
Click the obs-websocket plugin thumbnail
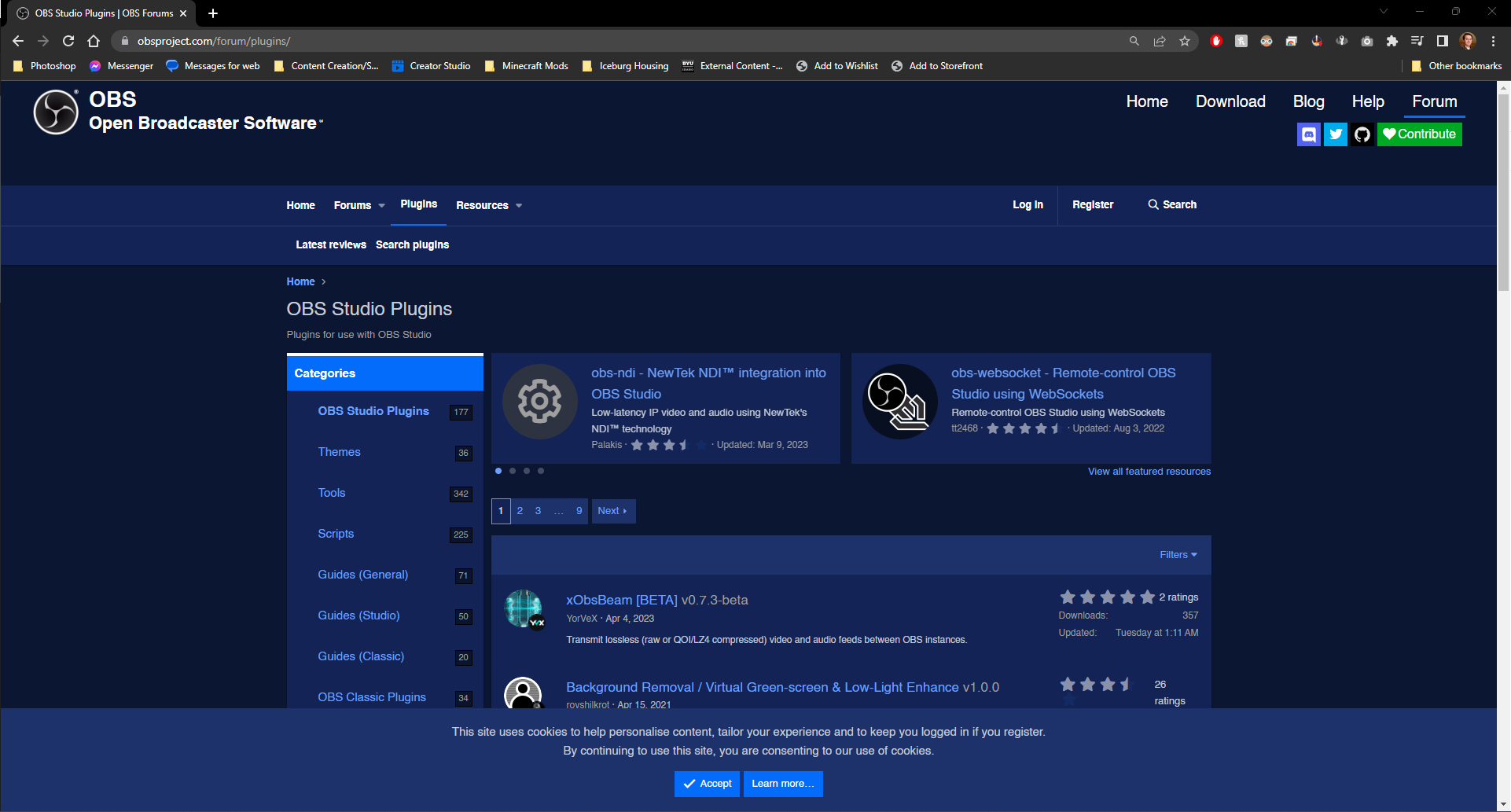(x=899, y=402)
